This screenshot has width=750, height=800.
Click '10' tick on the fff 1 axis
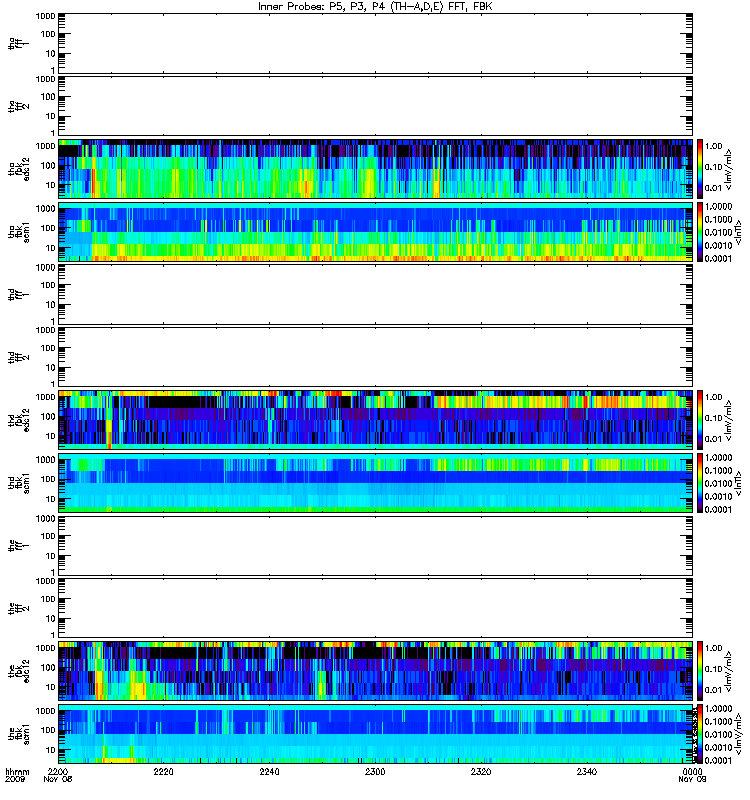50,556
